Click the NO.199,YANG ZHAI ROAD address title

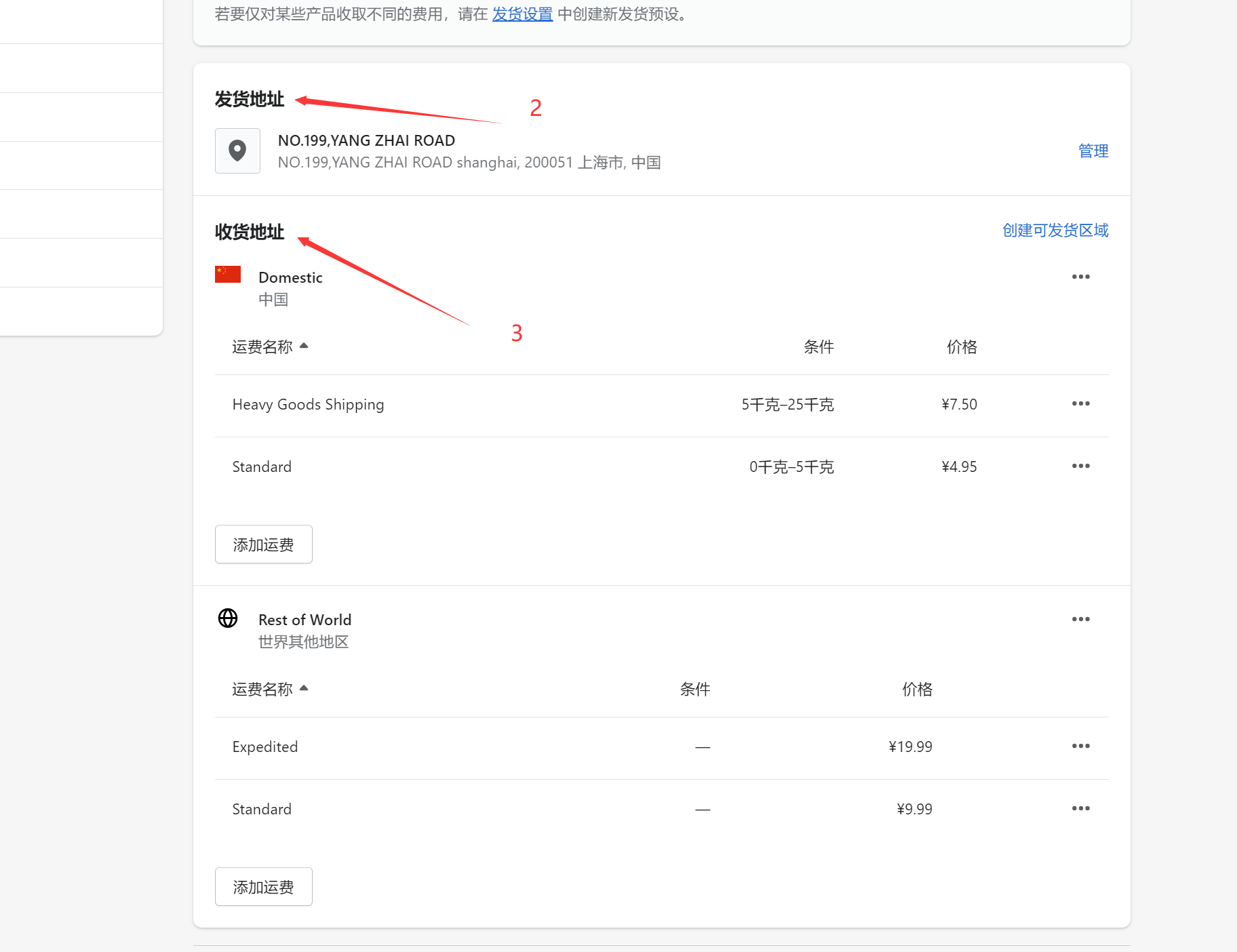coord(366,140)
